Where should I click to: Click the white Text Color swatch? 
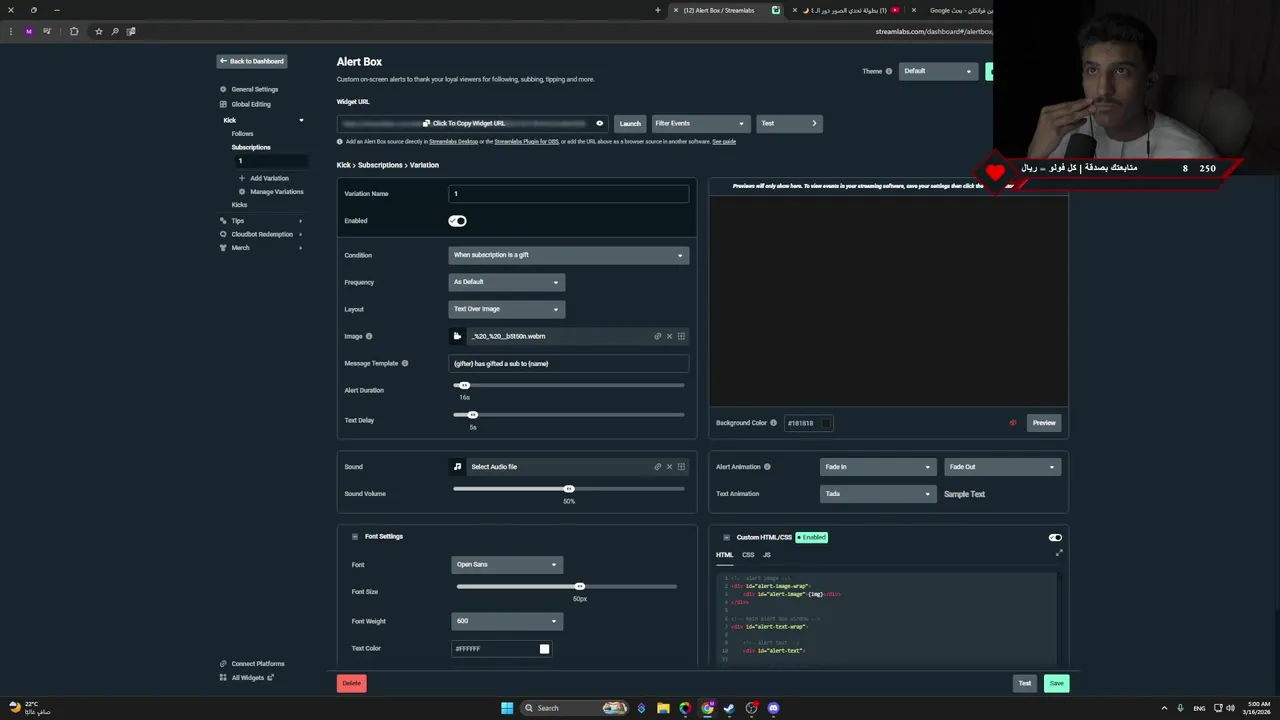[544, 649]
